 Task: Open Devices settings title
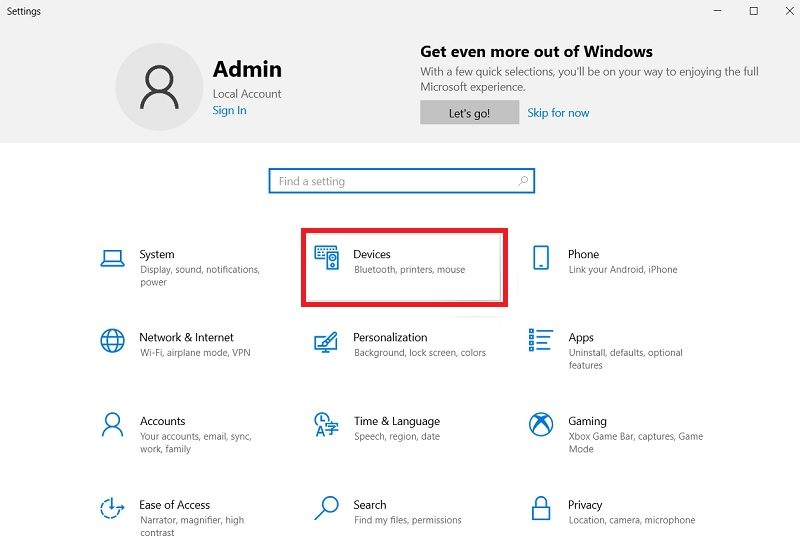click(x=371, y=254)
